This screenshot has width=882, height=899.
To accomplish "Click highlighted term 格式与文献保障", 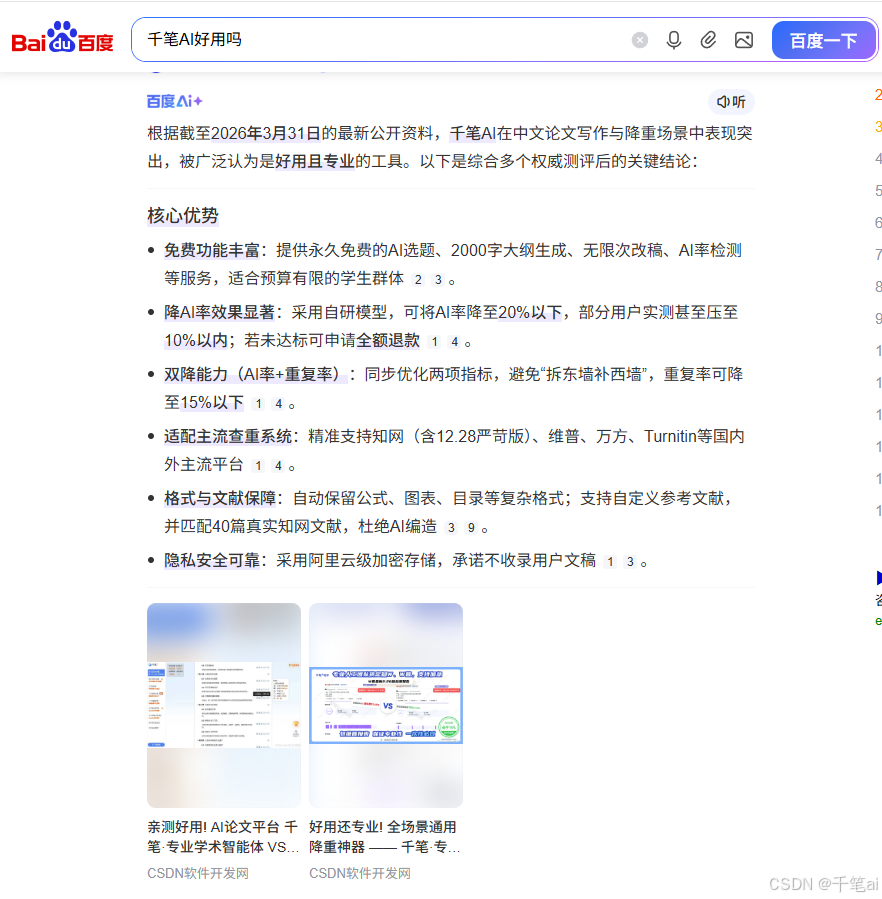I will click(x=220, y=498).
